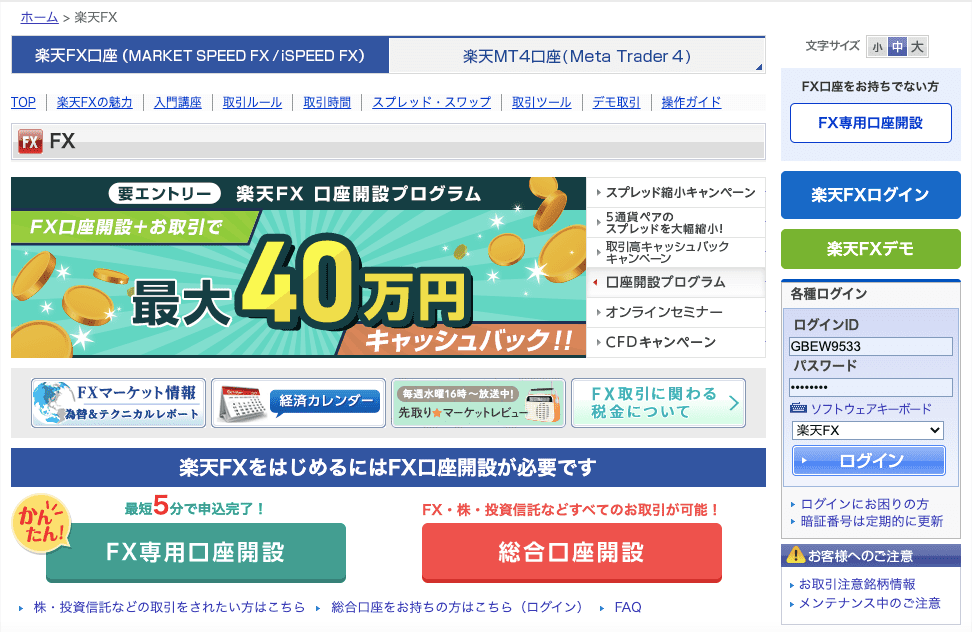Click the ホーム breadcrumb link

[x=39, y=17]
